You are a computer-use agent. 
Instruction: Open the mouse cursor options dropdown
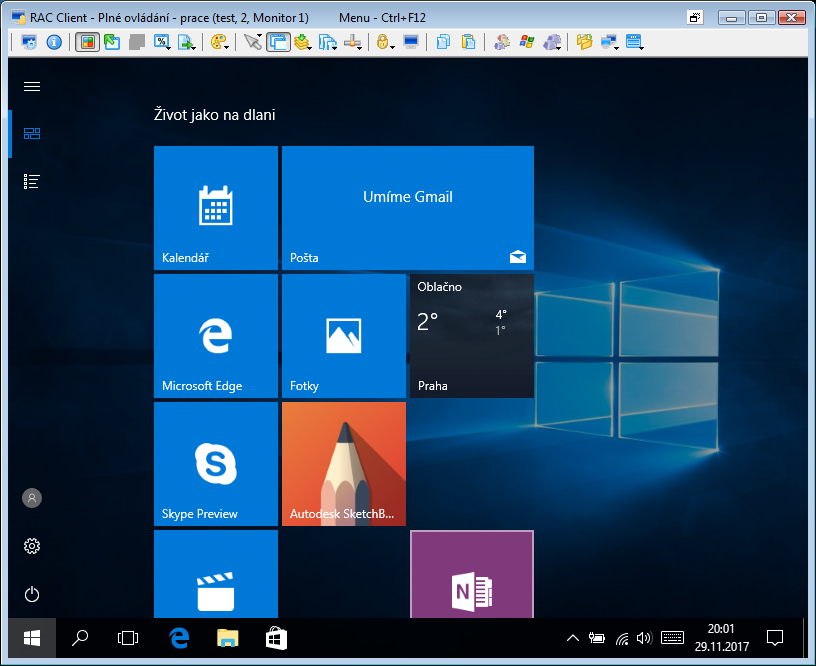pyautogui.click(x=253, y=42)
